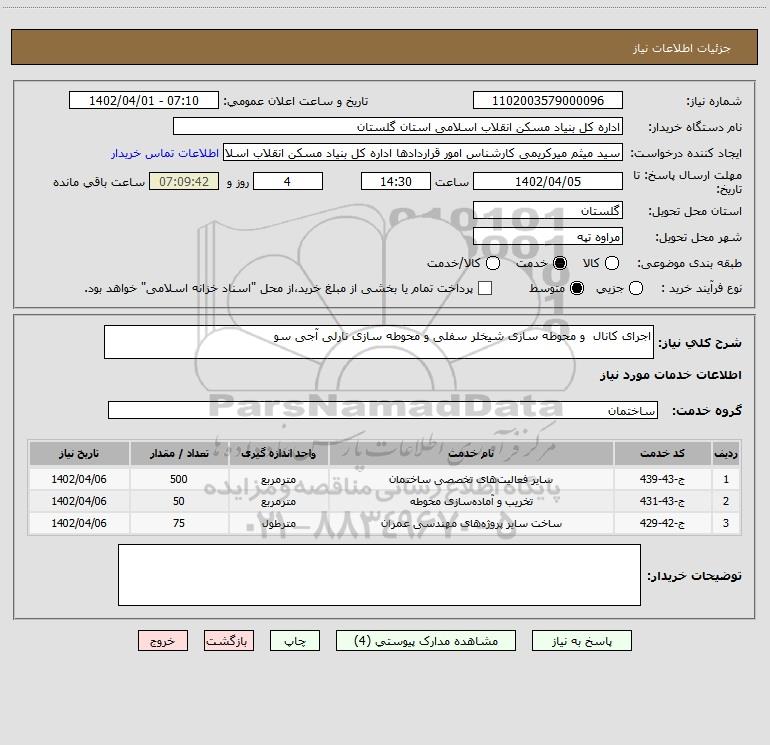The width and height of the screenshot is (770, 745).
Task: Click the تعداد / مقدار column header
Action: [179, 453]
